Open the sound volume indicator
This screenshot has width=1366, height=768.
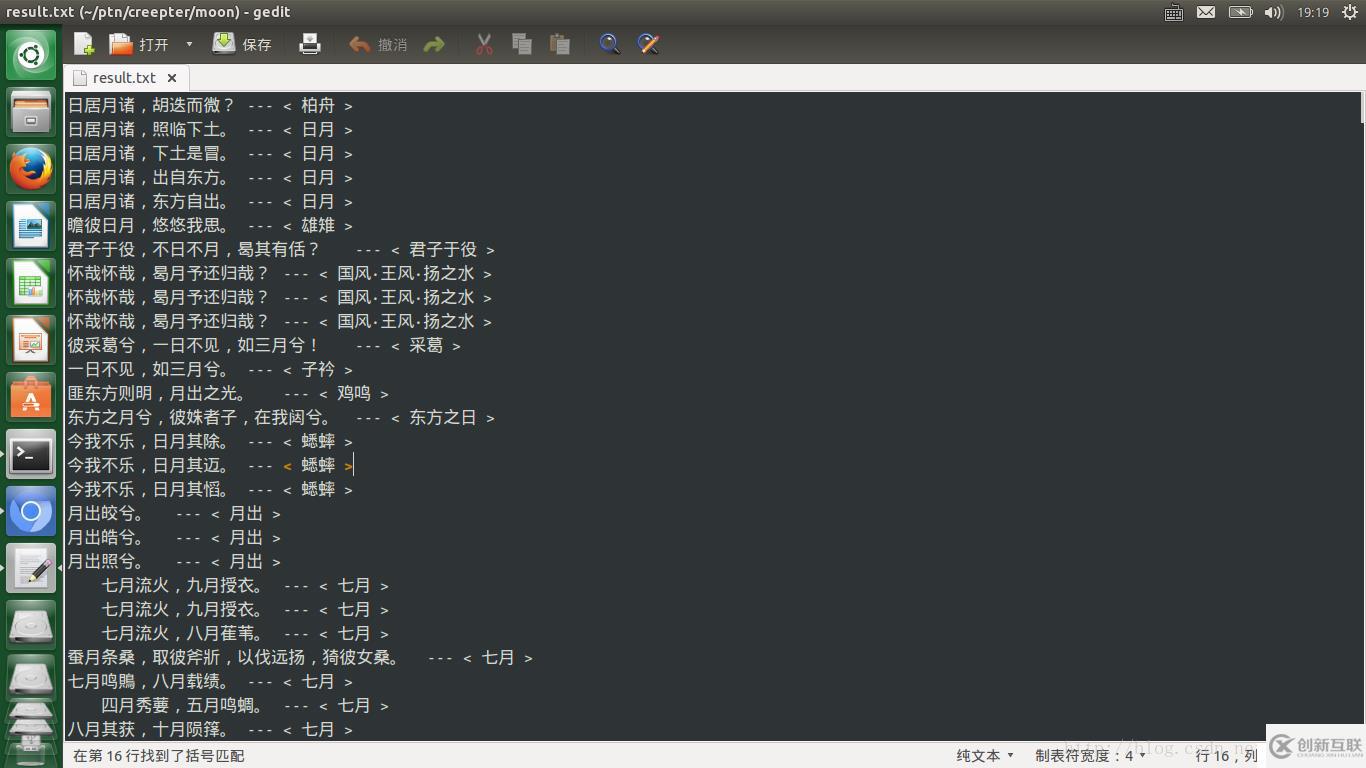click(x=1273, y=12)
